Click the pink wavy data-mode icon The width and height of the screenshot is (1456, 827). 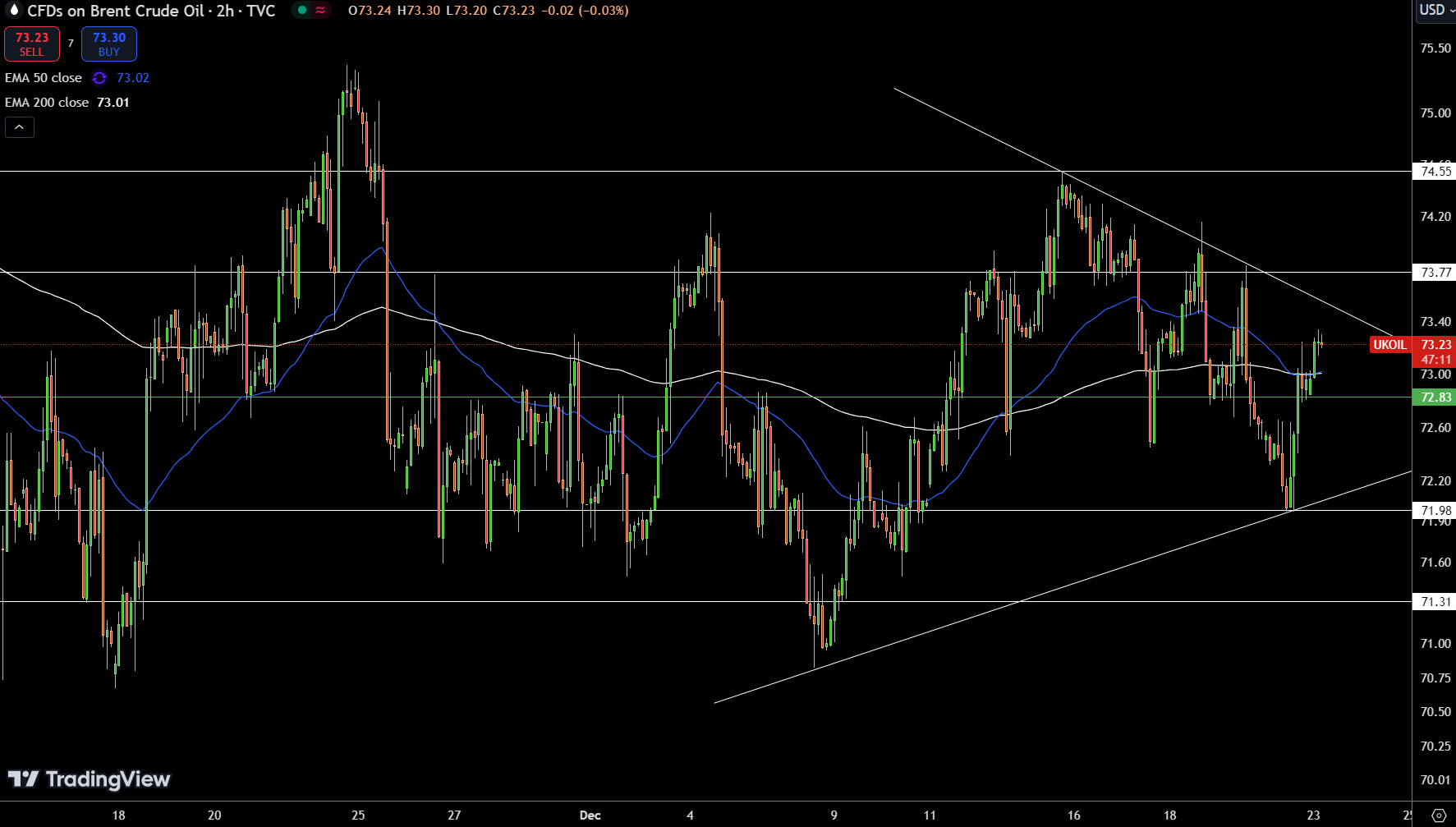point(320,11)
